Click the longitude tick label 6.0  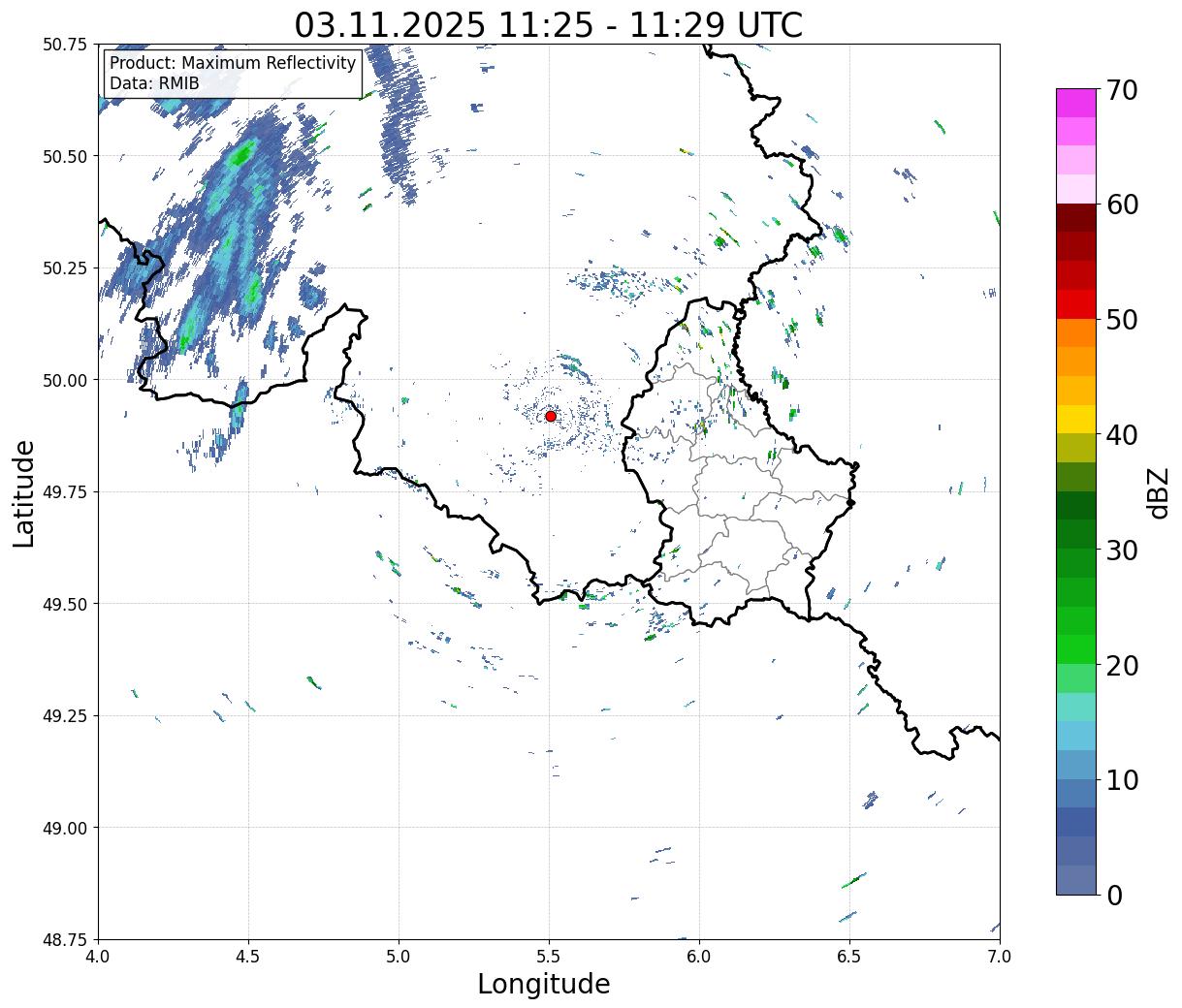[699, 957]
